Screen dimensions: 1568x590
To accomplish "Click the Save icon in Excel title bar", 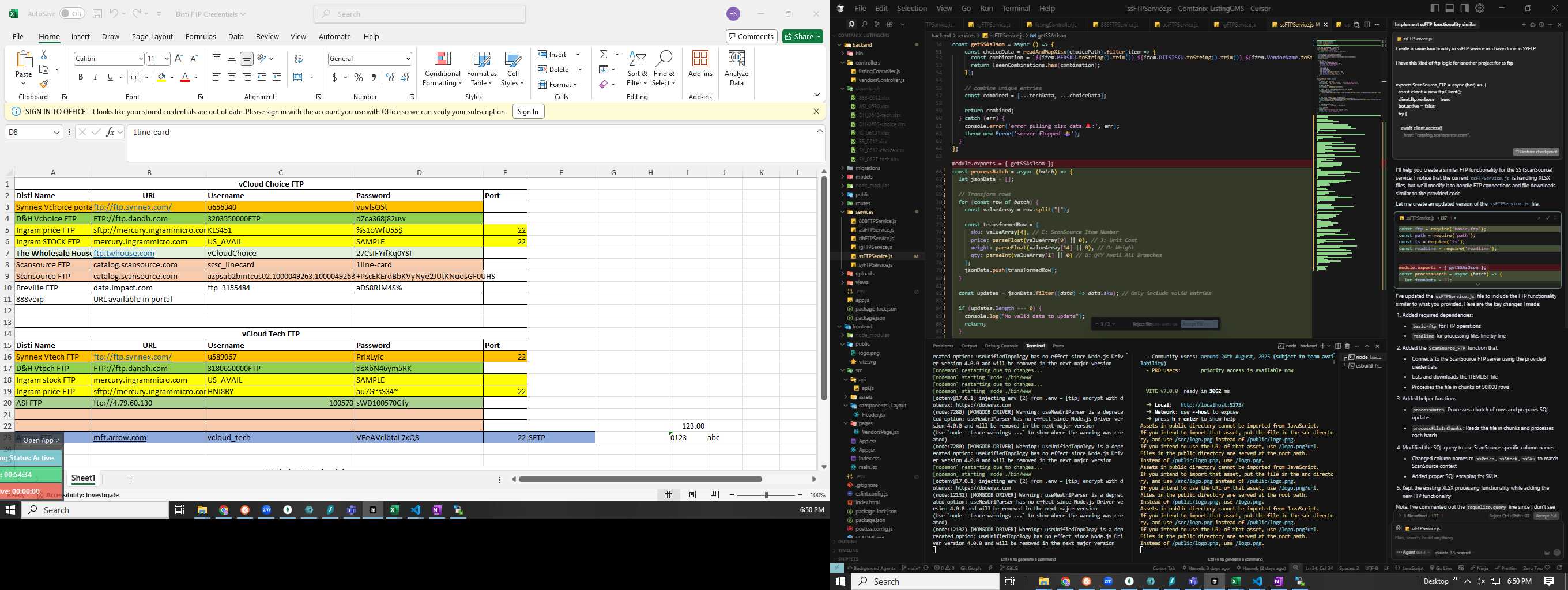I will click(97, 14).
